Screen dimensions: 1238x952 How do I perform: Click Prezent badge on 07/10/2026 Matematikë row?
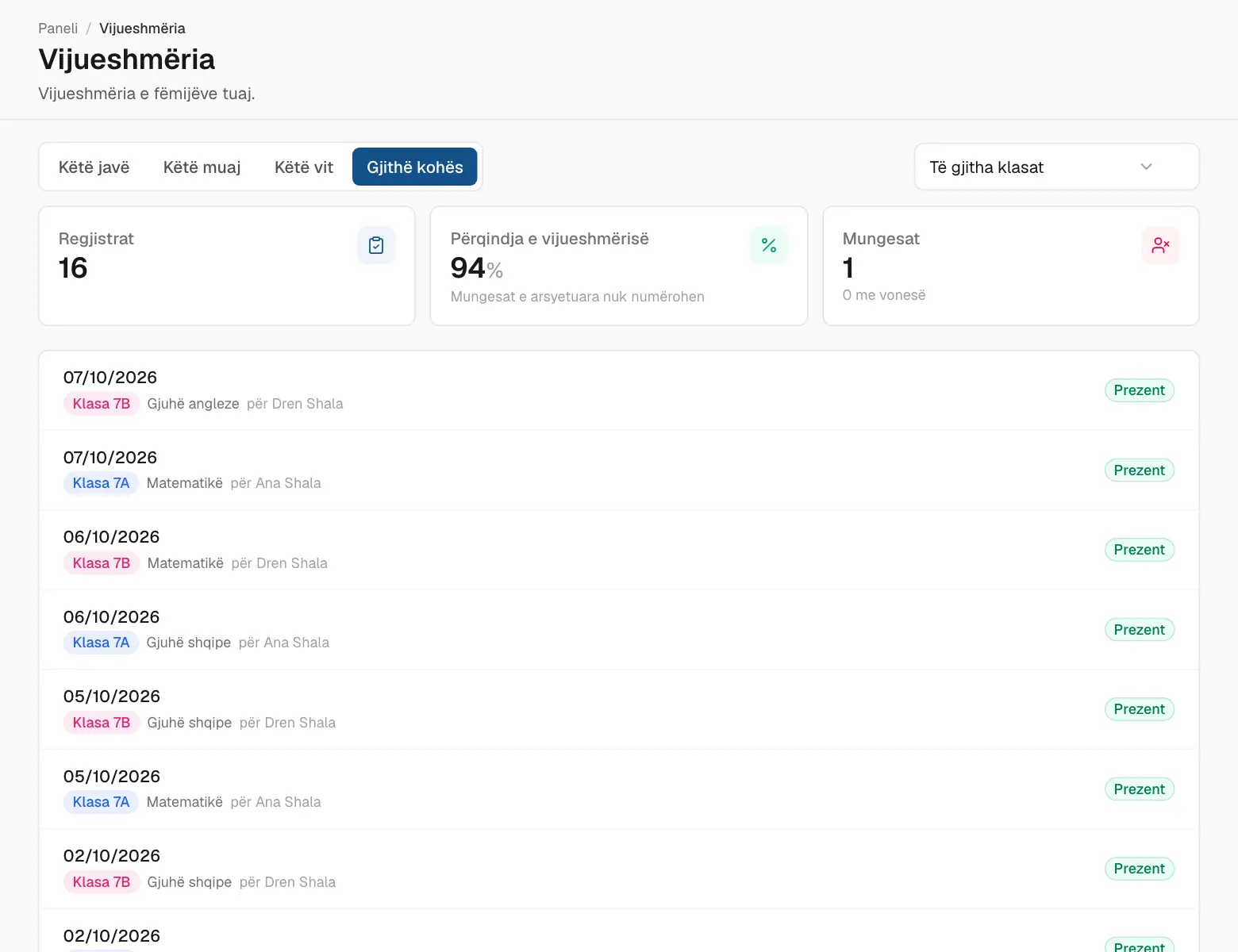click(1139, 470)
